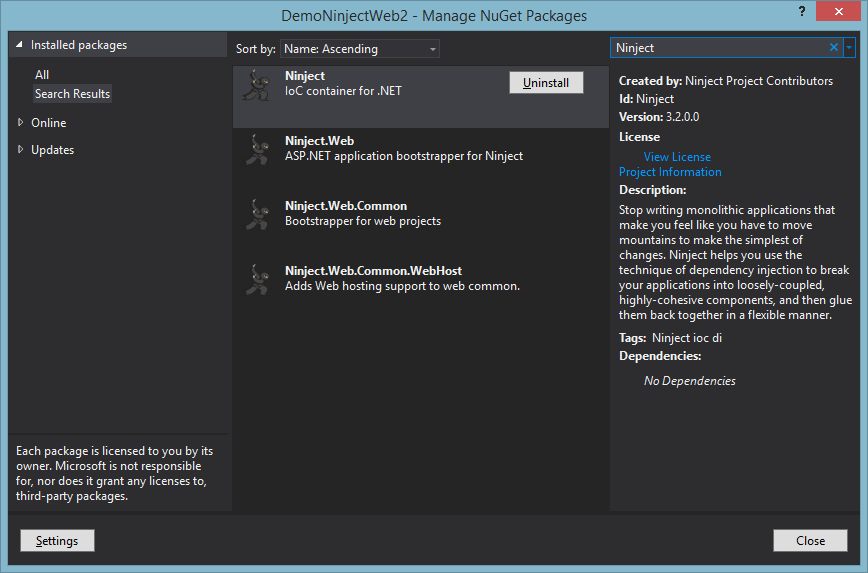
Task: Expand the Online tree node
Action: tap(20, 122)
